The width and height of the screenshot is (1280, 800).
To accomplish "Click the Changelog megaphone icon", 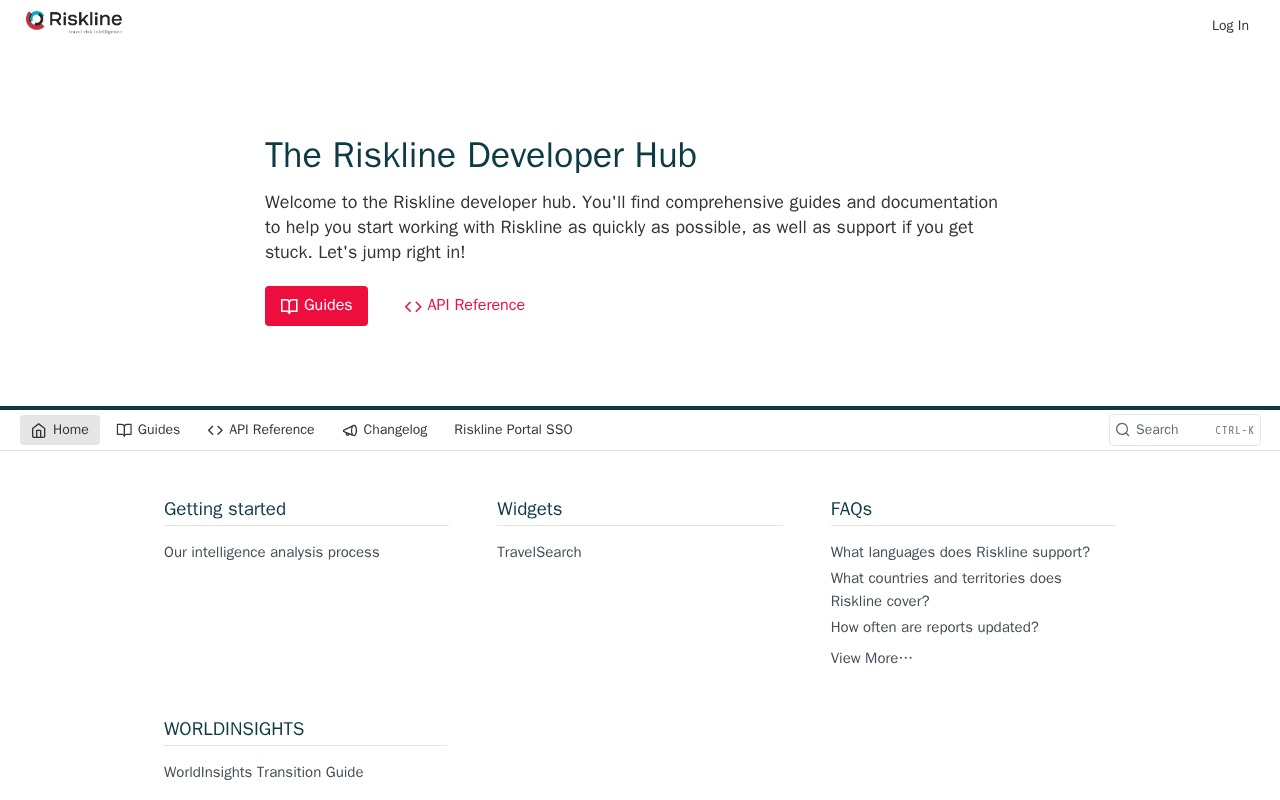I will pos(350,430).
